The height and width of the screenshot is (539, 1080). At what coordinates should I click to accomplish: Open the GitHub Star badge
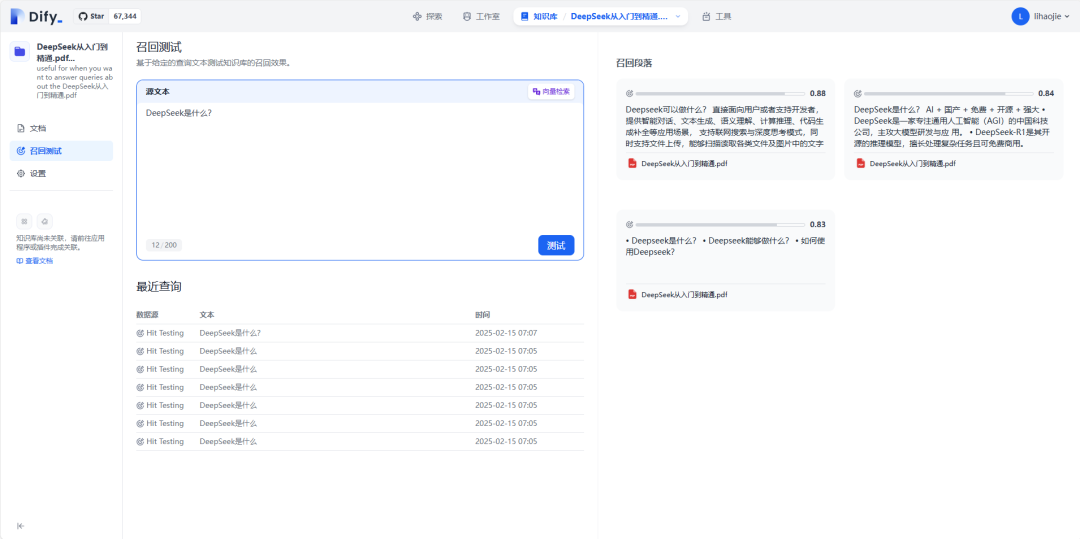pyautogui.click(x=107, y=16)
